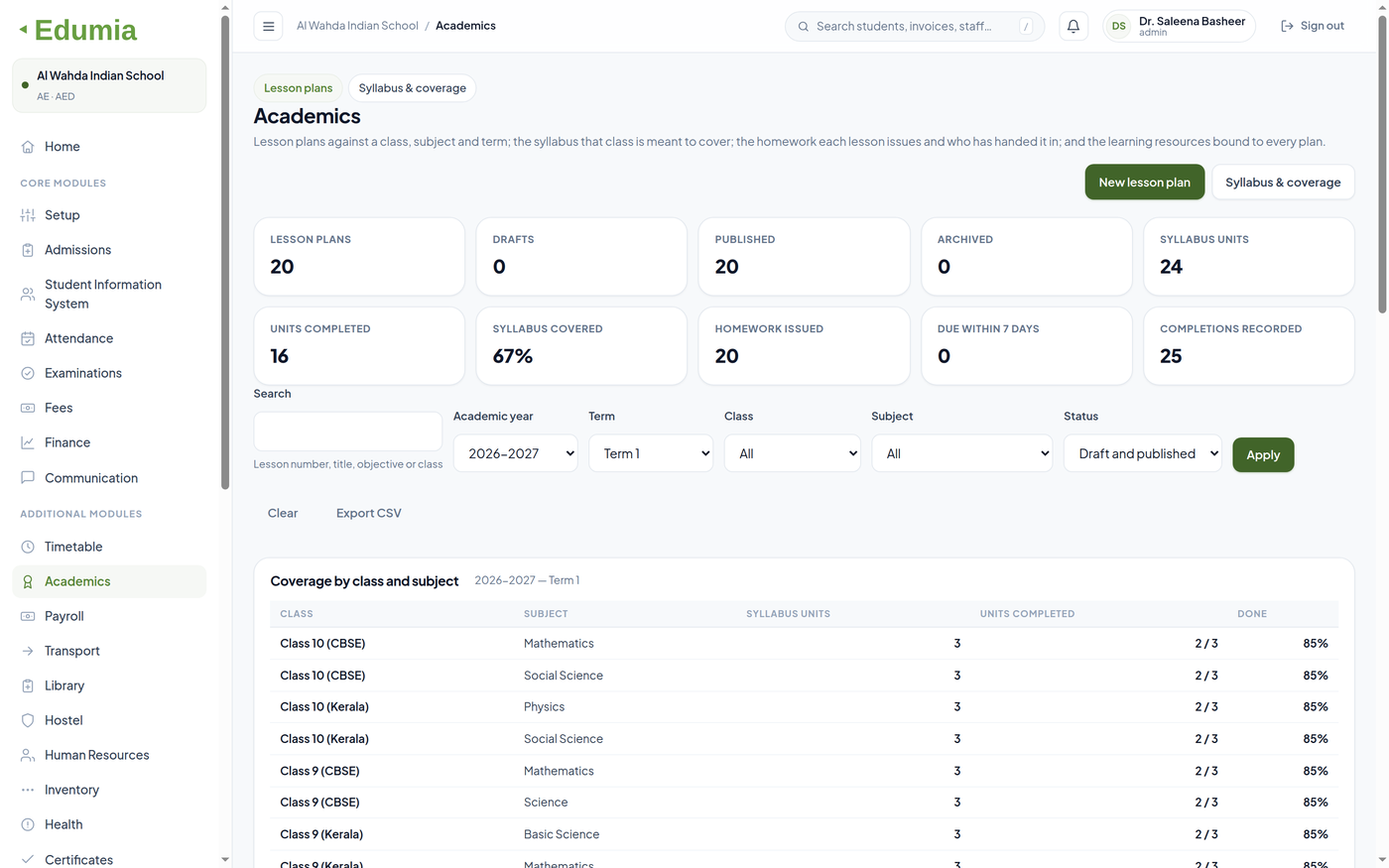Switch to the Lesson plans tab
This screenshot has height=868, width=1389.
[x=298, y=88]
